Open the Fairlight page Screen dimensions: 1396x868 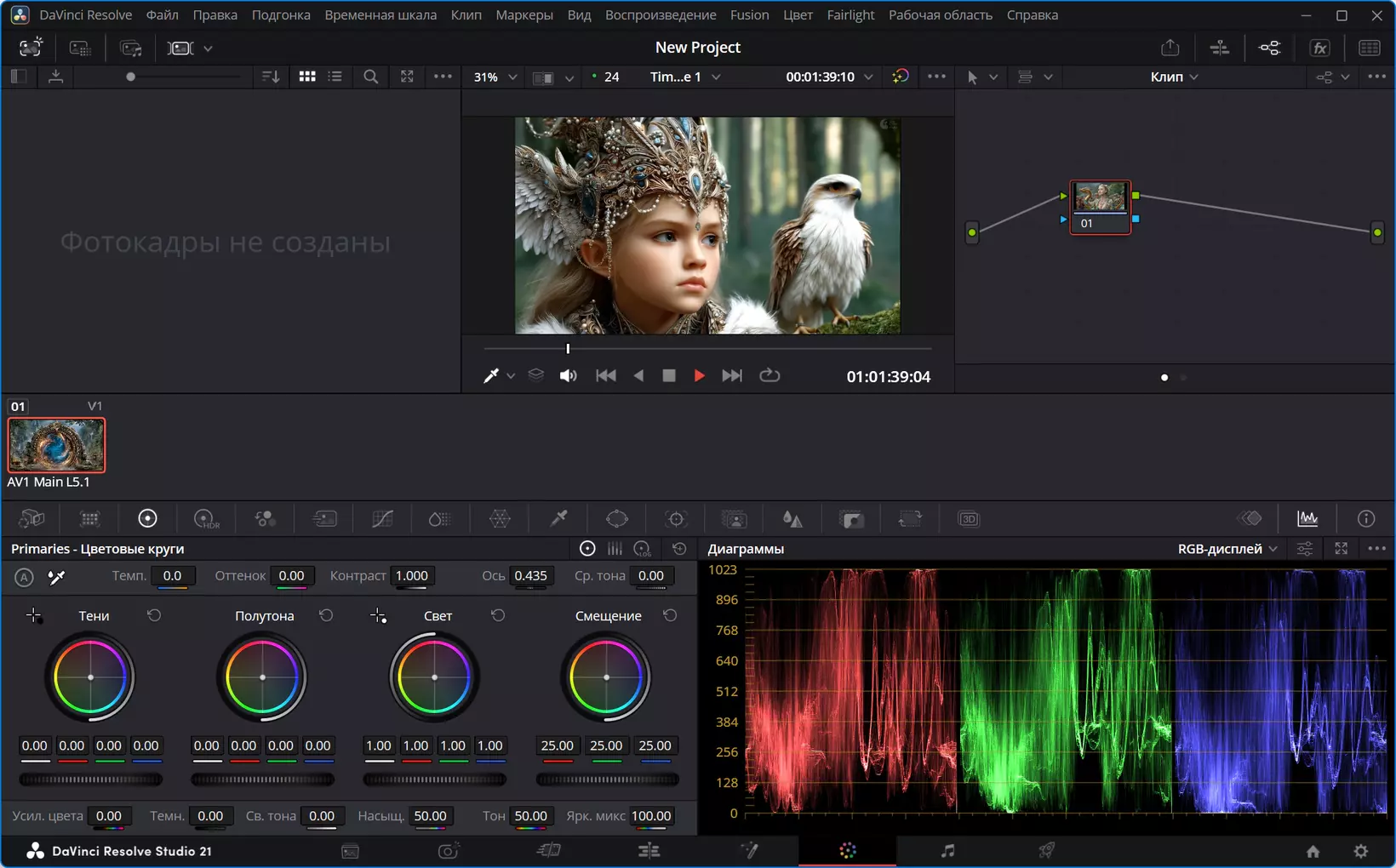coord(947,850)
